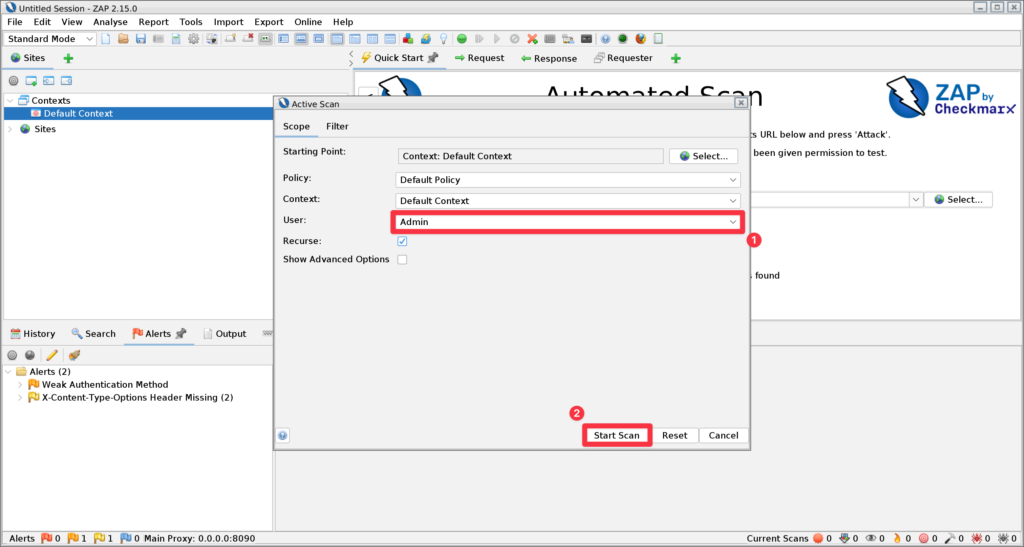Click the help icon in Active Scan dialog
The height and width of the screenshot is (547, 1024).
282,435
